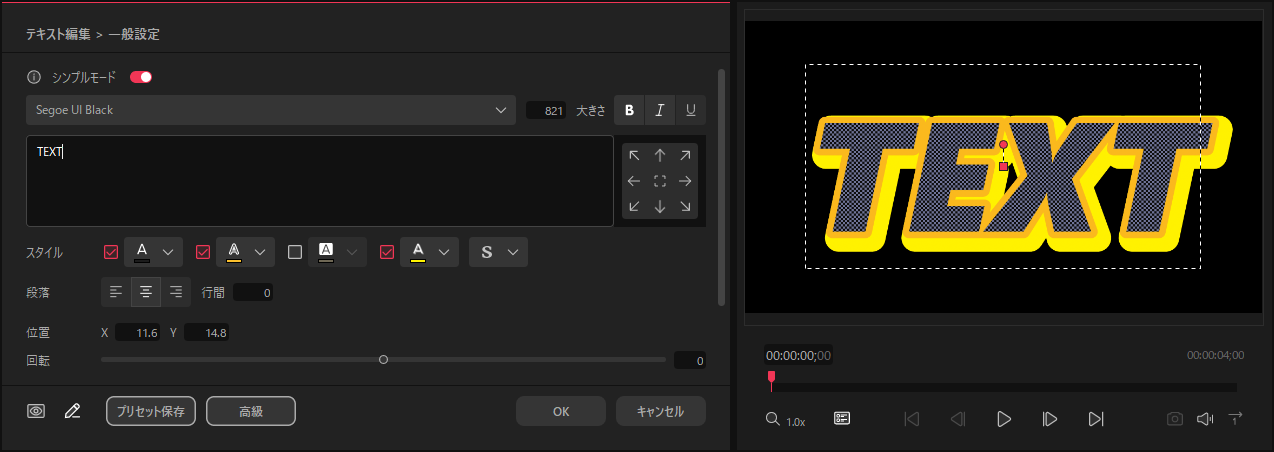Open the Segoe UI Black font dropdown
Image resolution: width=1274 pixels, height=452 pixels.
pos(271,110)
